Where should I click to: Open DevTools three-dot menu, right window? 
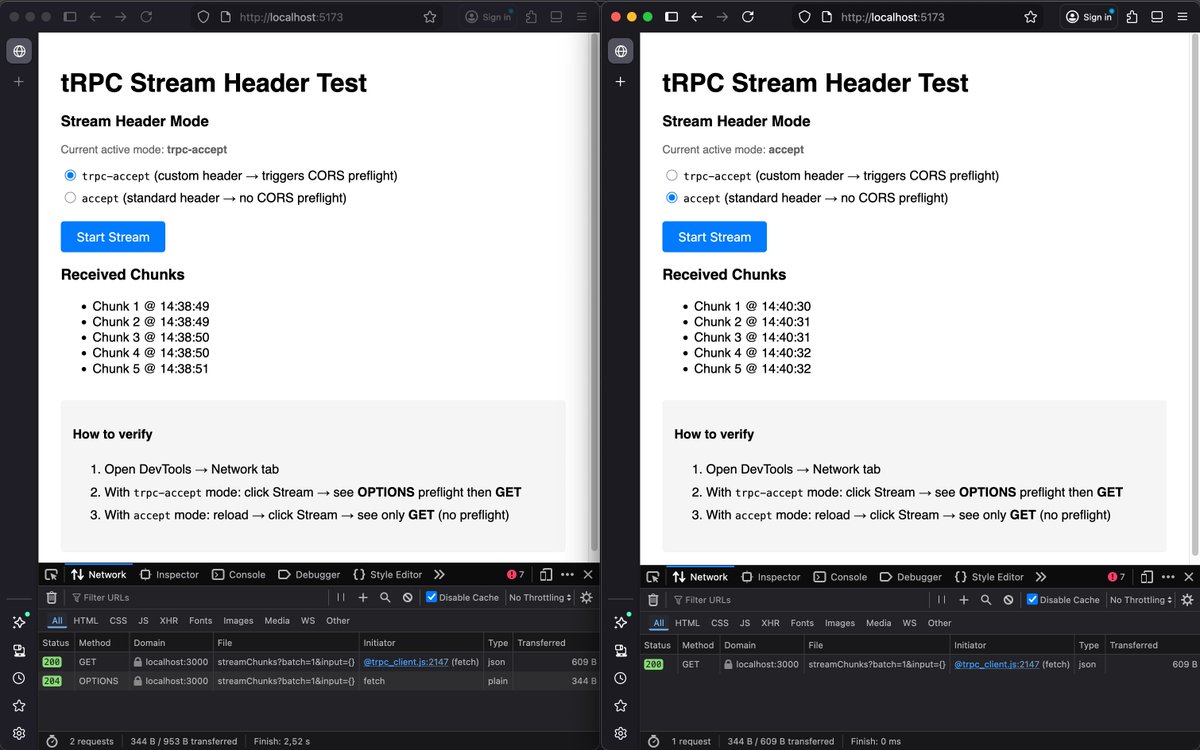1168,577
